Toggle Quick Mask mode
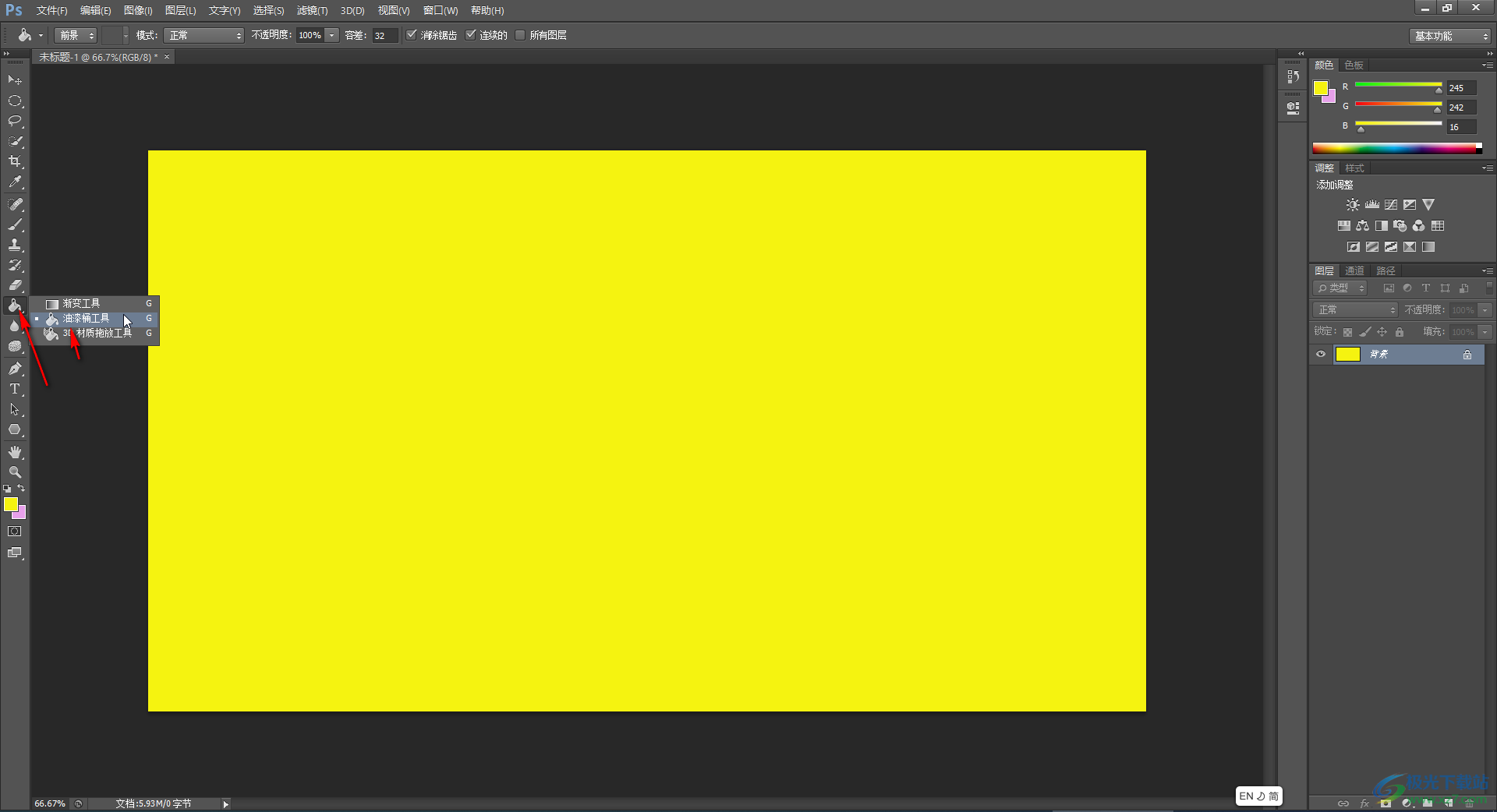 15,531
